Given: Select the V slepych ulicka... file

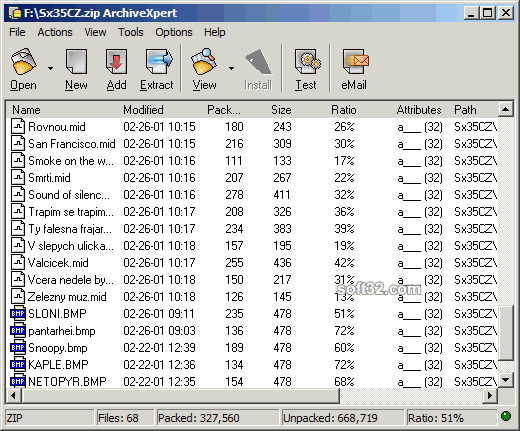Looking at the screenshot, I should coord(71,246).
